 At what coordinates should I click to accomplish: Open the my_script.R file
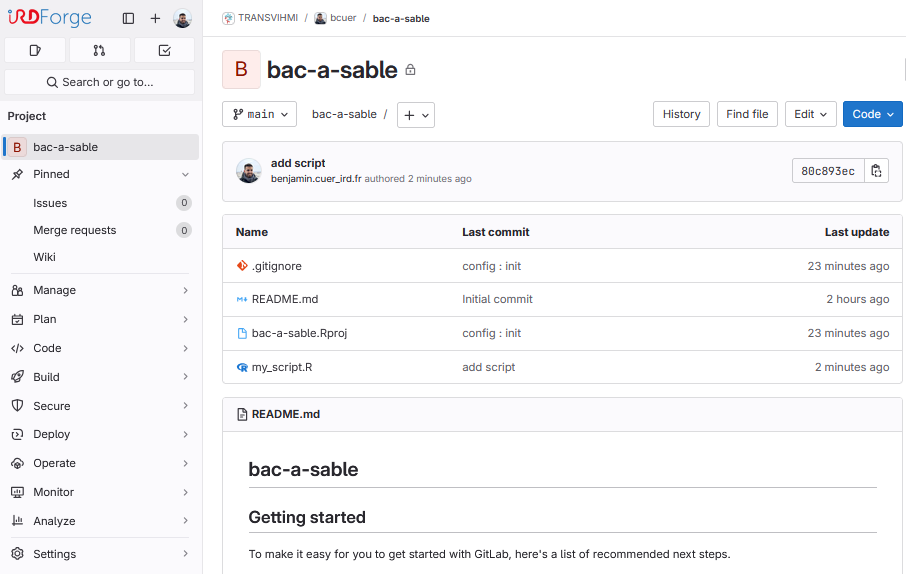pos(282,367)
